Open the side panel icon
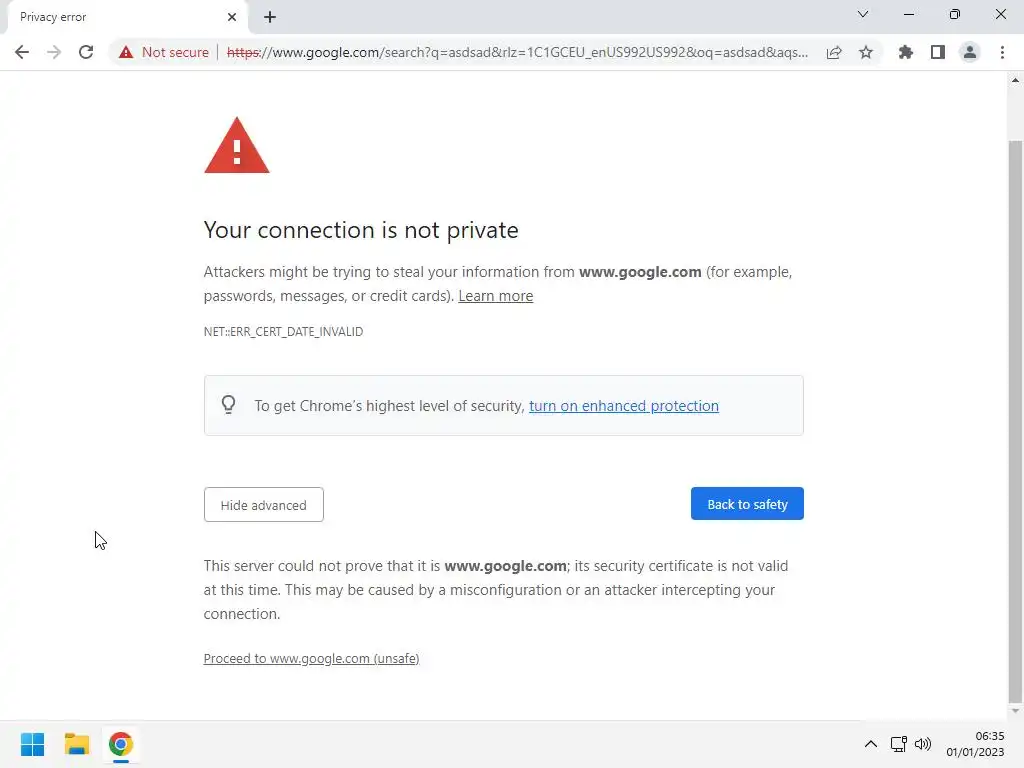Image resolution: width=1024 pixels, height=768 pixels. click(x=937, y=52)
